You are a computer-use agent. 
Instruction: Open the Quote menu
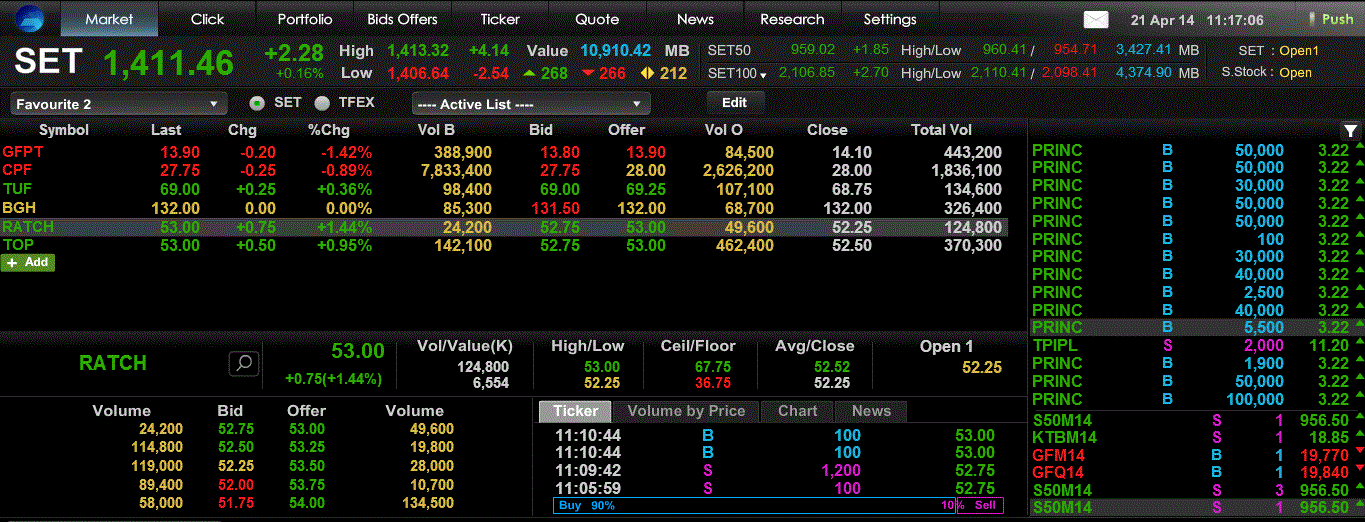[597, 19]
